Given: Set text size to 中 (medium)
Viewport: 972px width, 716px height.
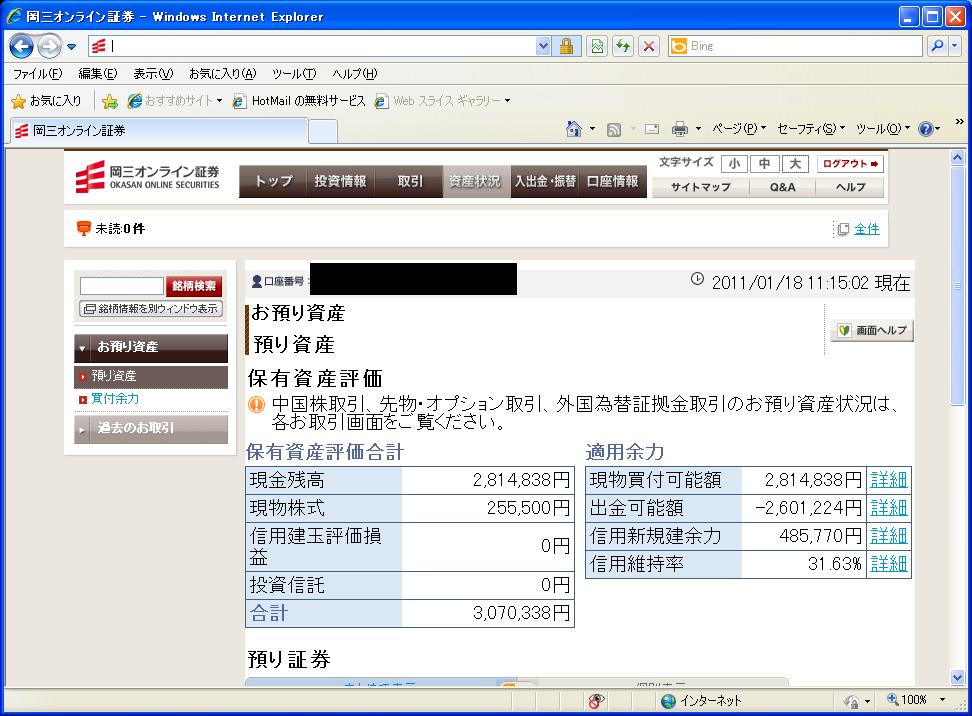Looking at the screenshot, I should (764, 164).
